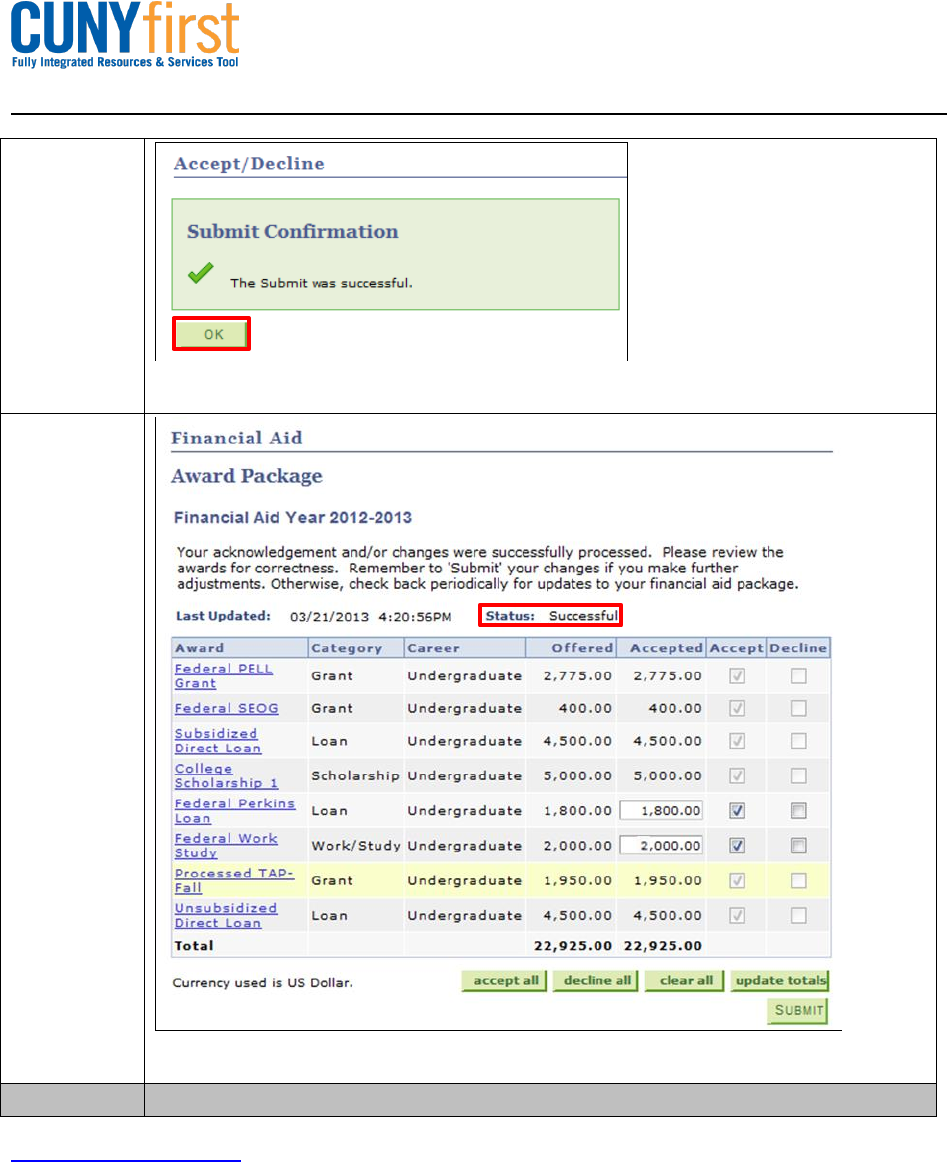The height and width of the screenshot is (1162, 947).
Task: Click Decline checkbox for Unsubsidized Direct Loan
Action: coord(798,915)
